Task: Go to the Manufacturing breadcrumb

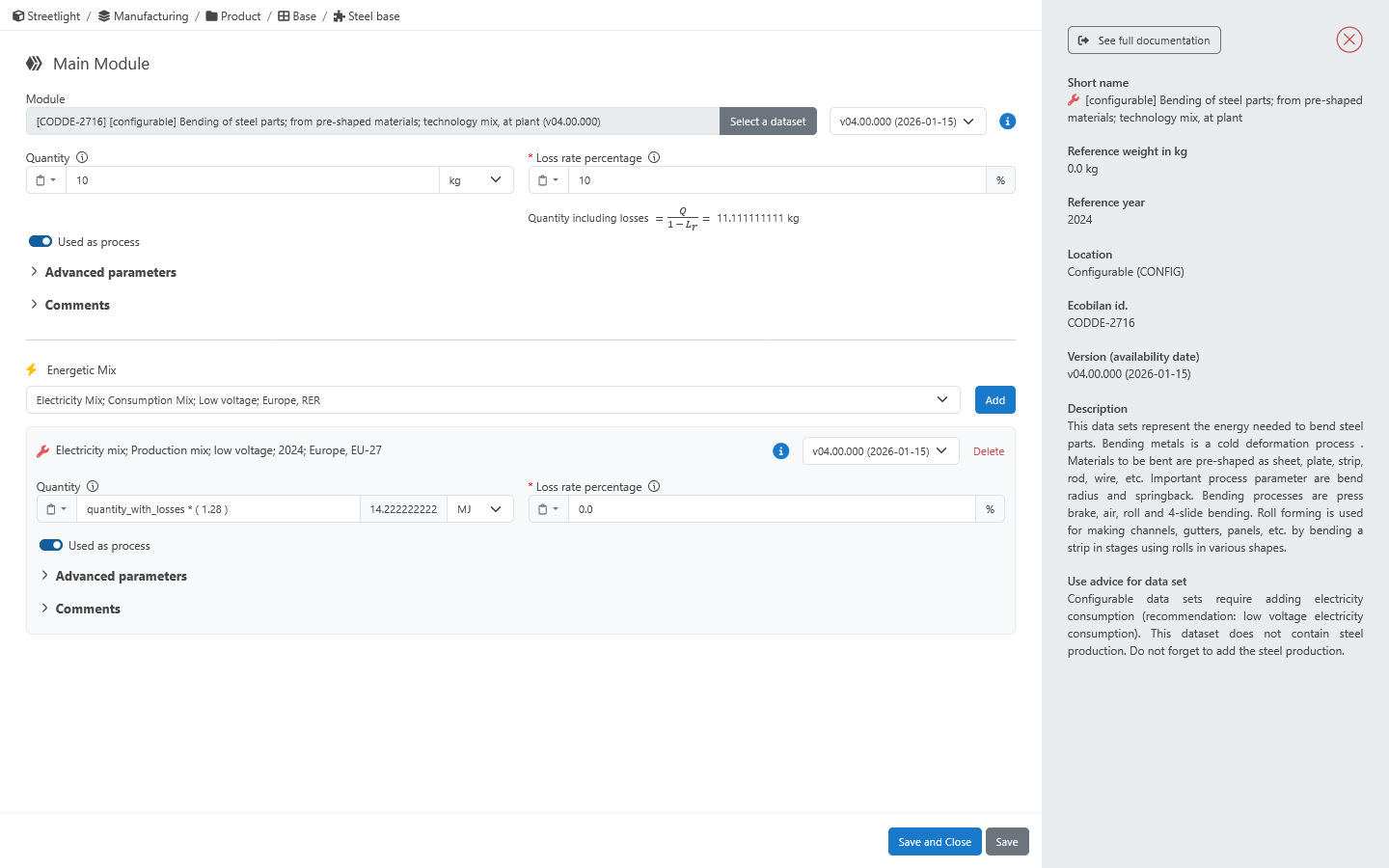Action: 143,16
